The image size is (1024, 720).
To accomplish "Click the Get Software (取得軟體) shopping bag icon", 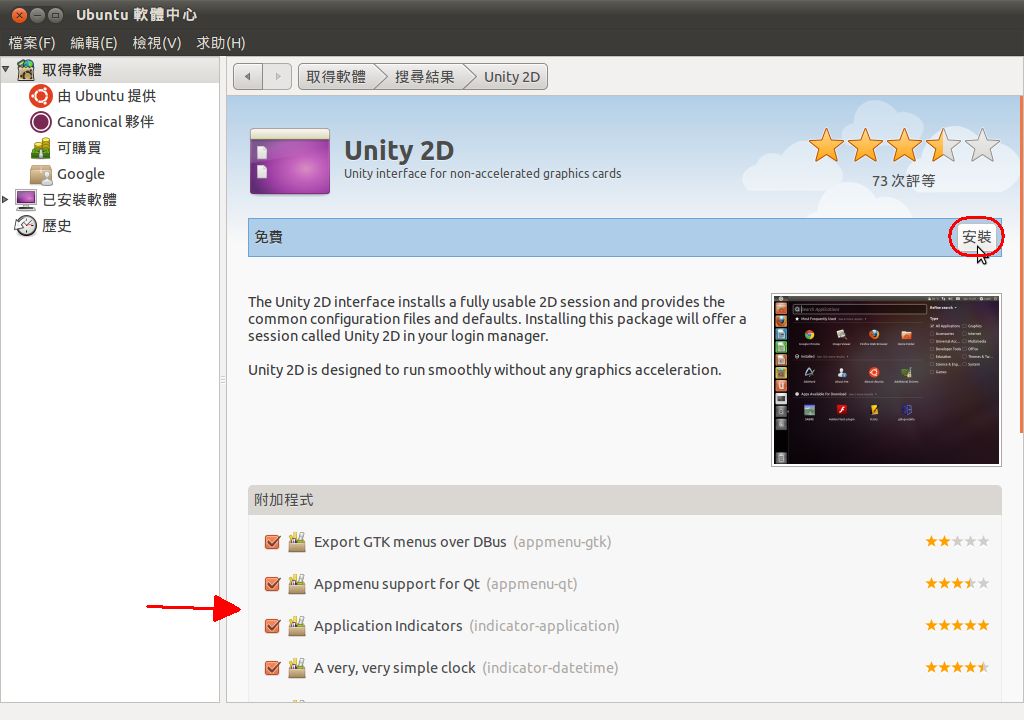I will coord(25,69).
